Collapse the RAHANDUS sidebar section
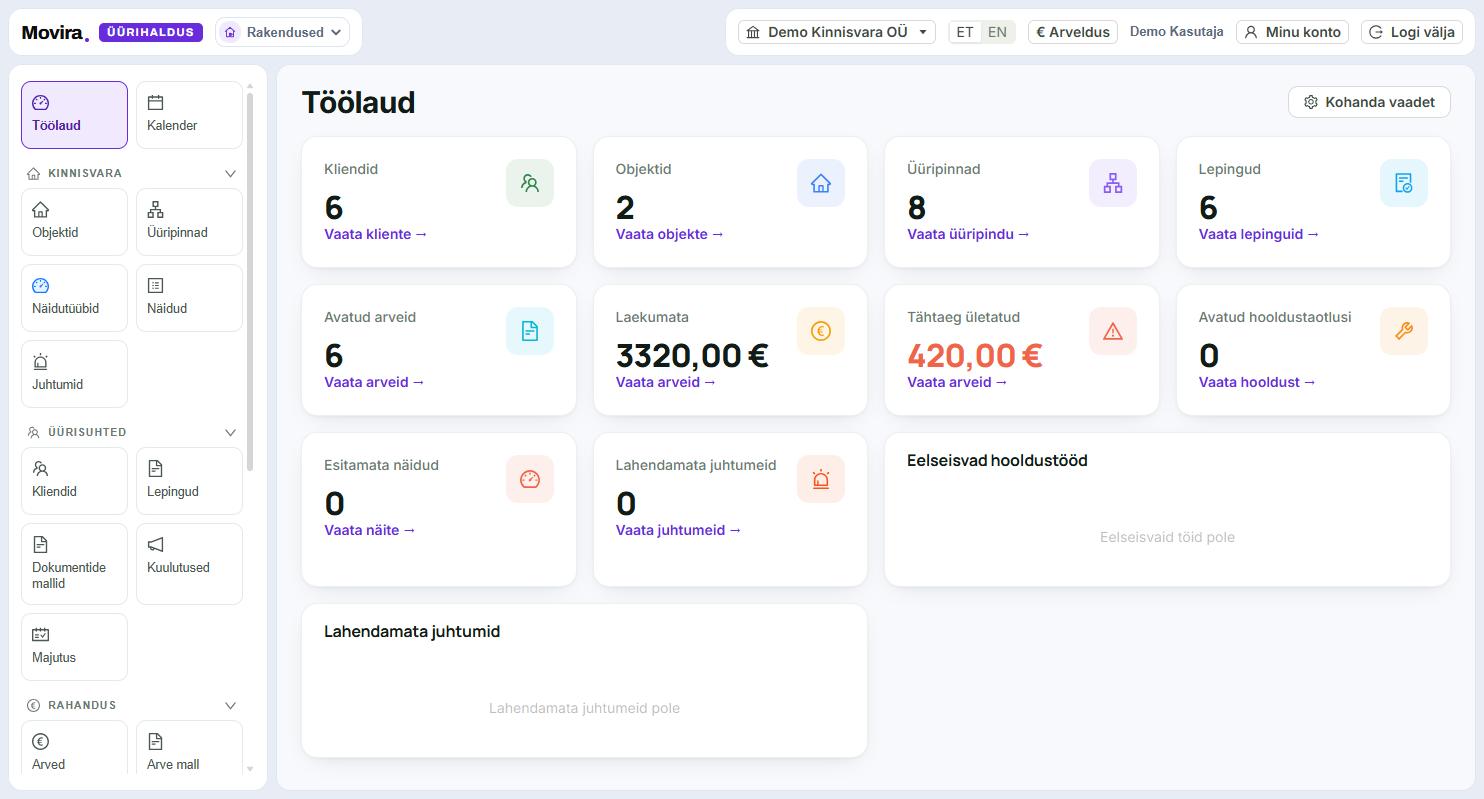 point(230,705)
